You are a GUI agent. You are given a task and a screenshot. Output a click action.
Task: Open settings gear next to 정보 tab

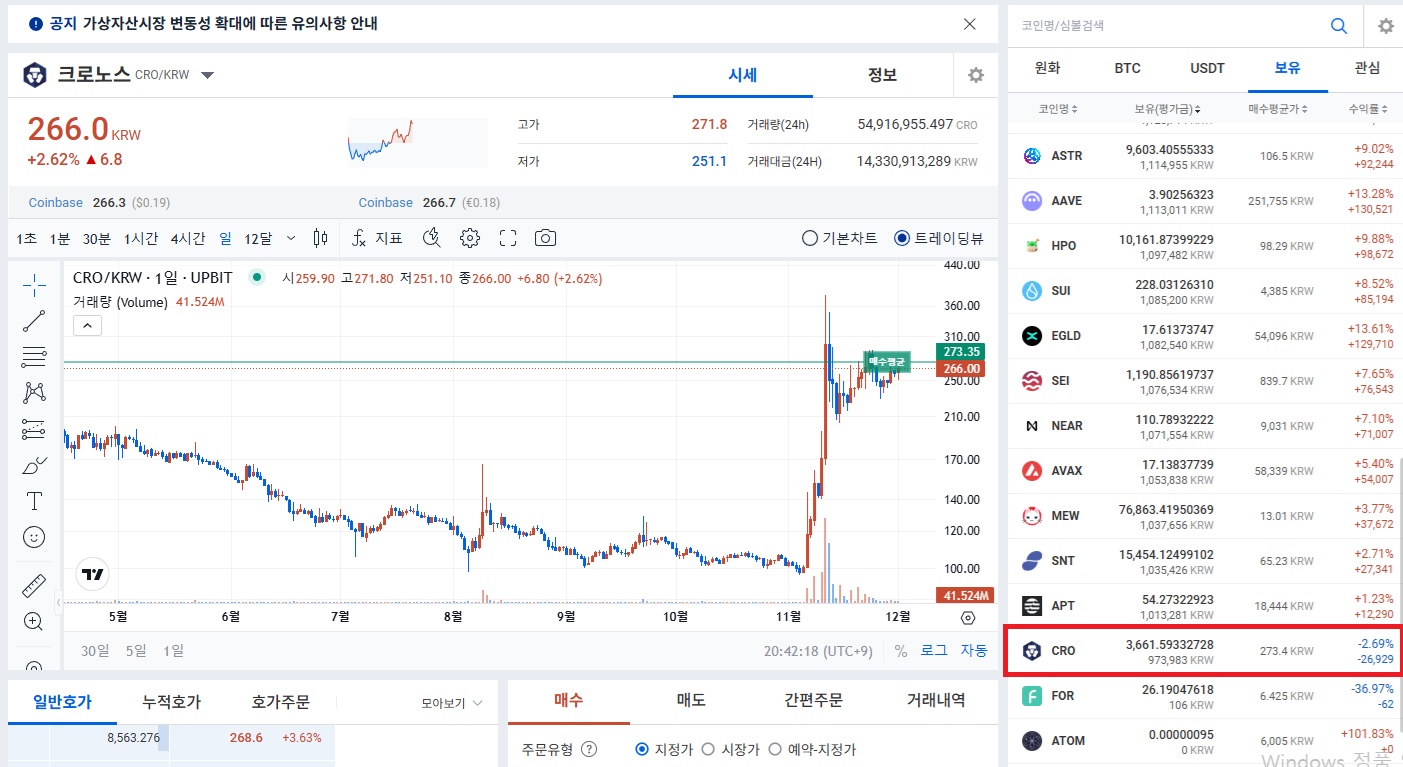(x=976, y=75)
